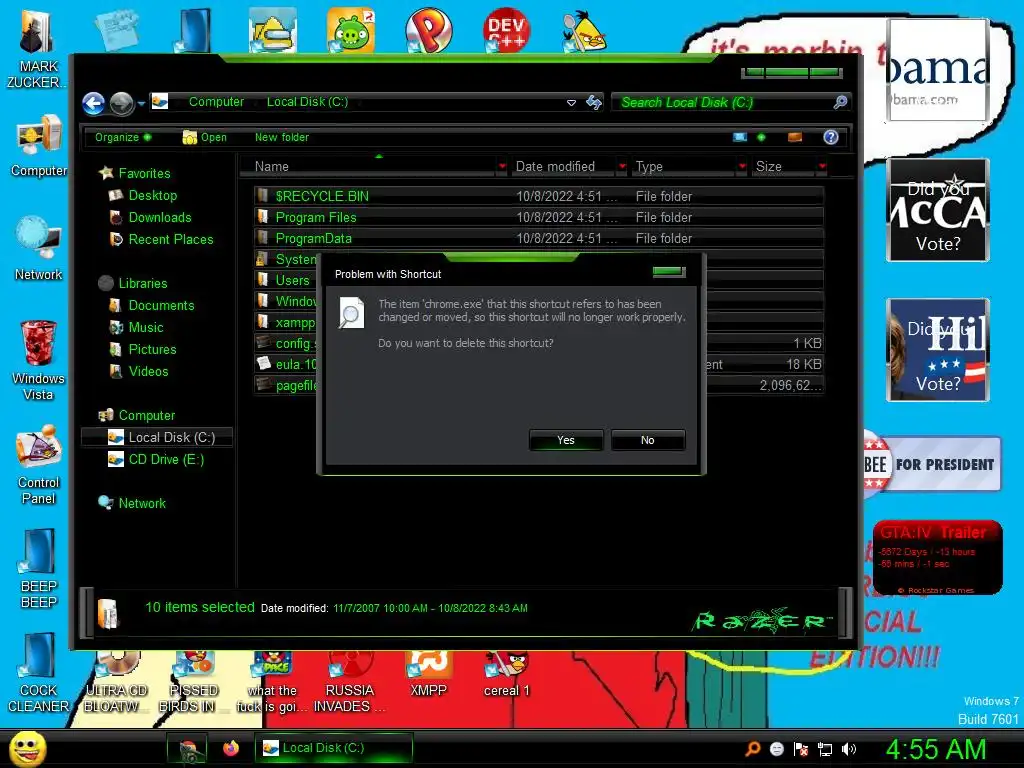The image size is (1024, 768).
Task: Select Computer in the navigation pane
Action: (x=136, y=415)
